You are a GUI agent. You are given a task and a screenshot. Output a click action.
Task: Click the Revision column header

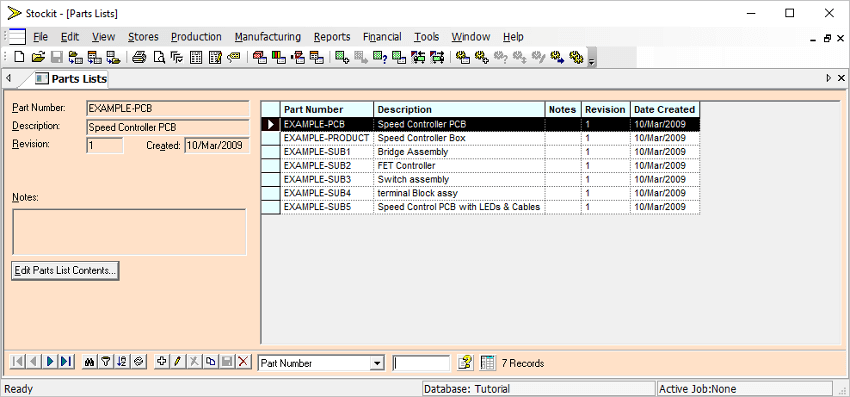click(x=606, y=110)
